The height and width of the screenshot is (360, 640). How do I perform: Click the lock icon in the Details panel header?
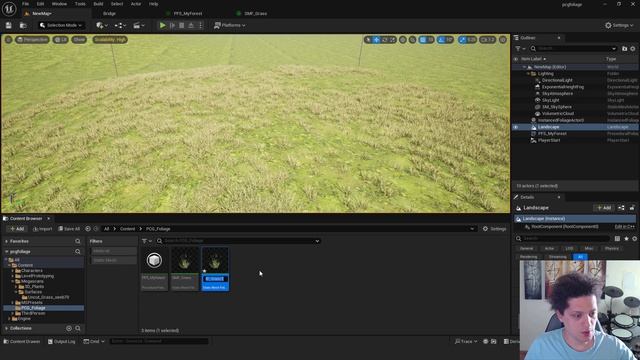(632, 208)
